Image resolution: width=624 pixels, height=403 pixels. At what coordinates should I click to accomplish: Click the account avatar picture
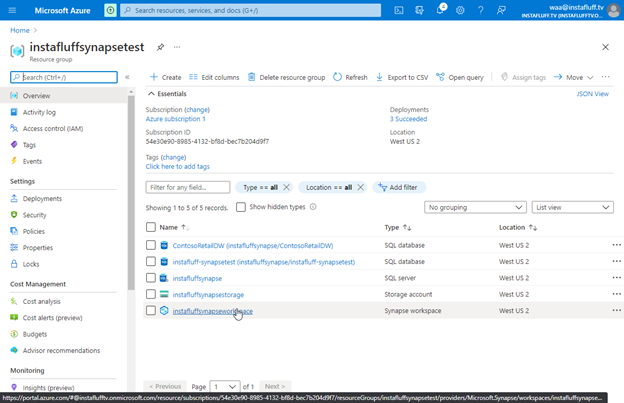(x=614, y=10)
